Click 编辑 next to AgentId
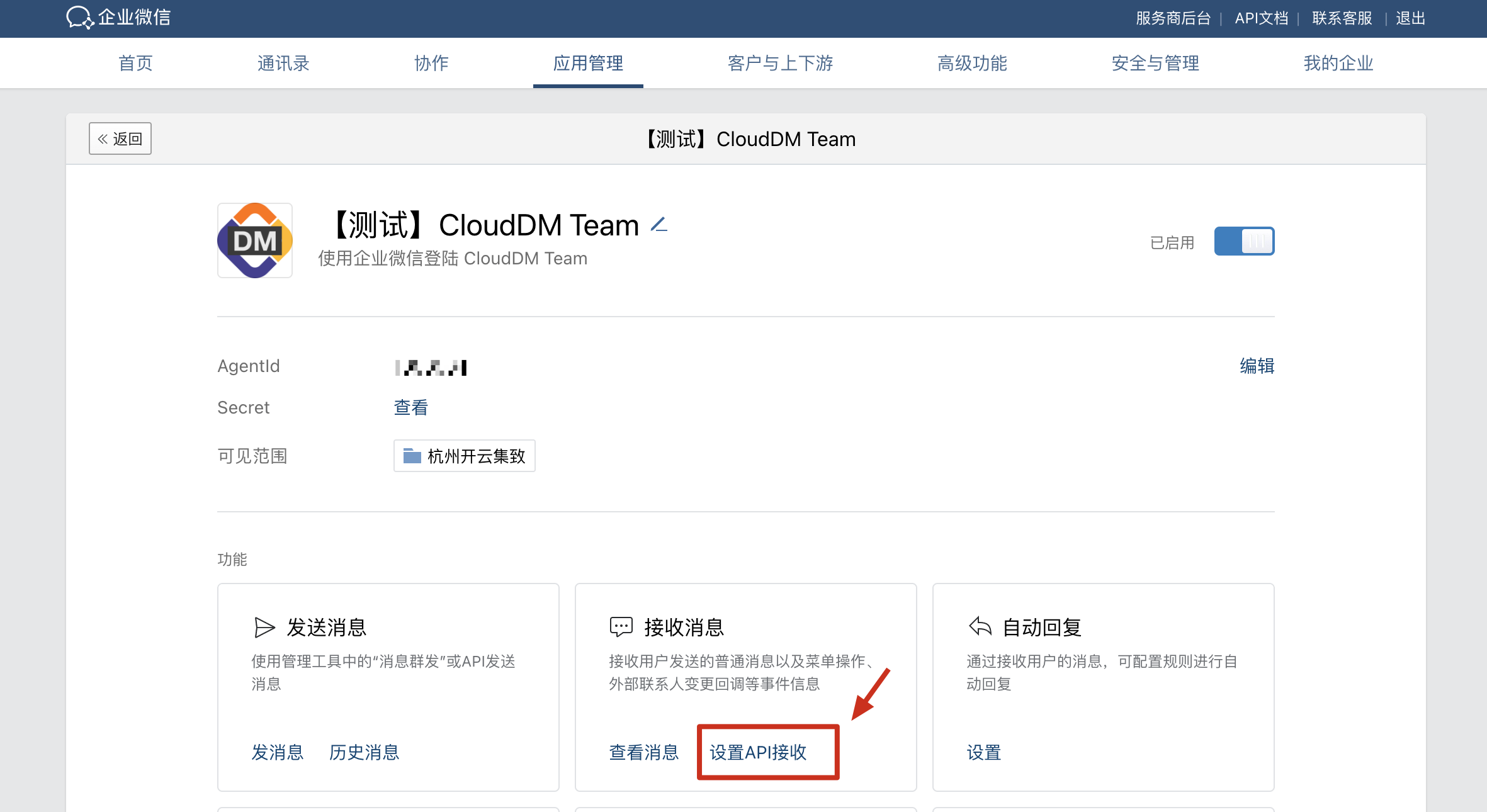 [1257, 366]
